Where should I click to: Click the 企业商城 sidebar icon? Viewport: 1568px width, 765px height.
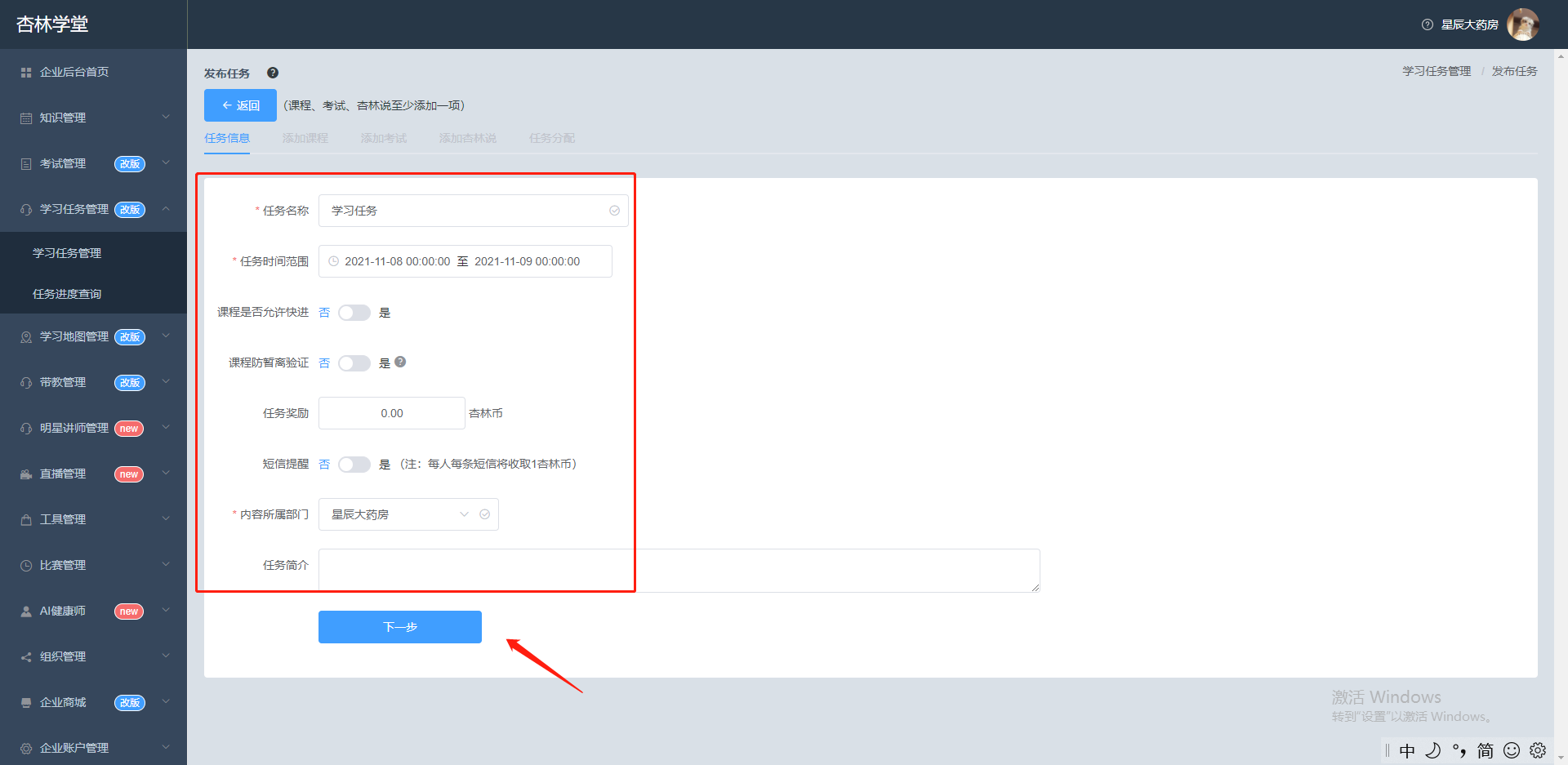coord(26,703)
